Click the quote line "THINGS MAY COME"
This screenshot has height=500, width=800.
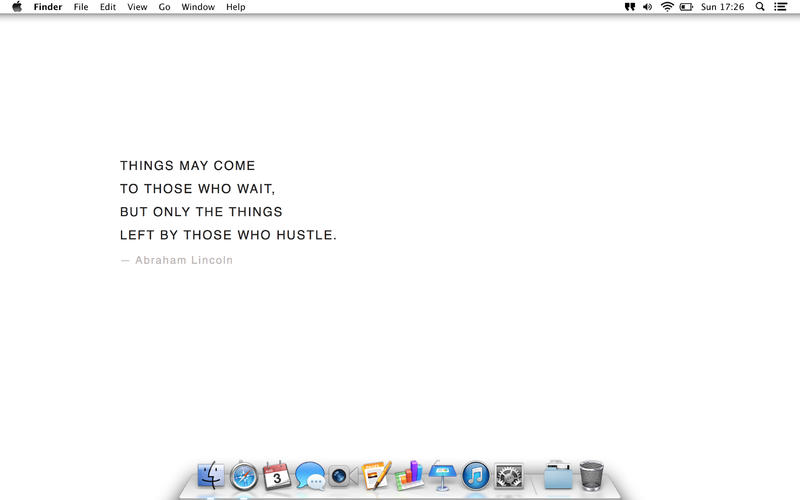coord(188,166)
